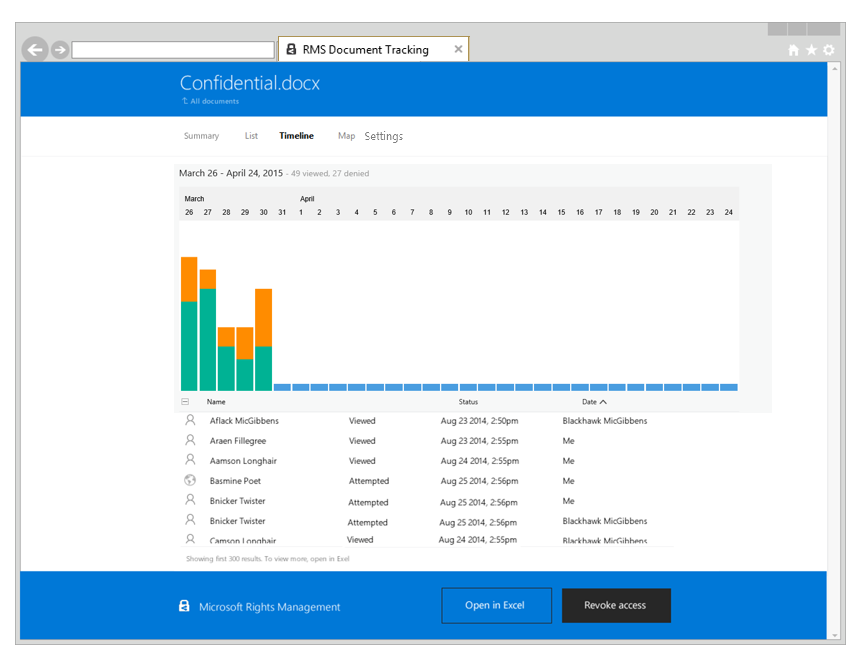Open the browser home icon
The height and width of the screenshot is (646, 856).
tap(793, 50)
